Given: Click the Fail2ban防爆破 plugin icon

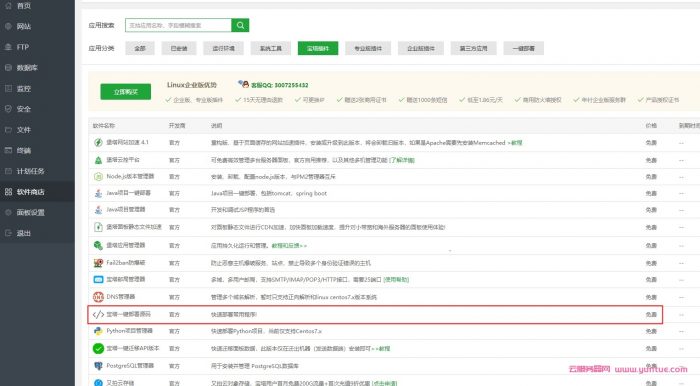Looking at the screenshot, I should [x=98, y=263].
